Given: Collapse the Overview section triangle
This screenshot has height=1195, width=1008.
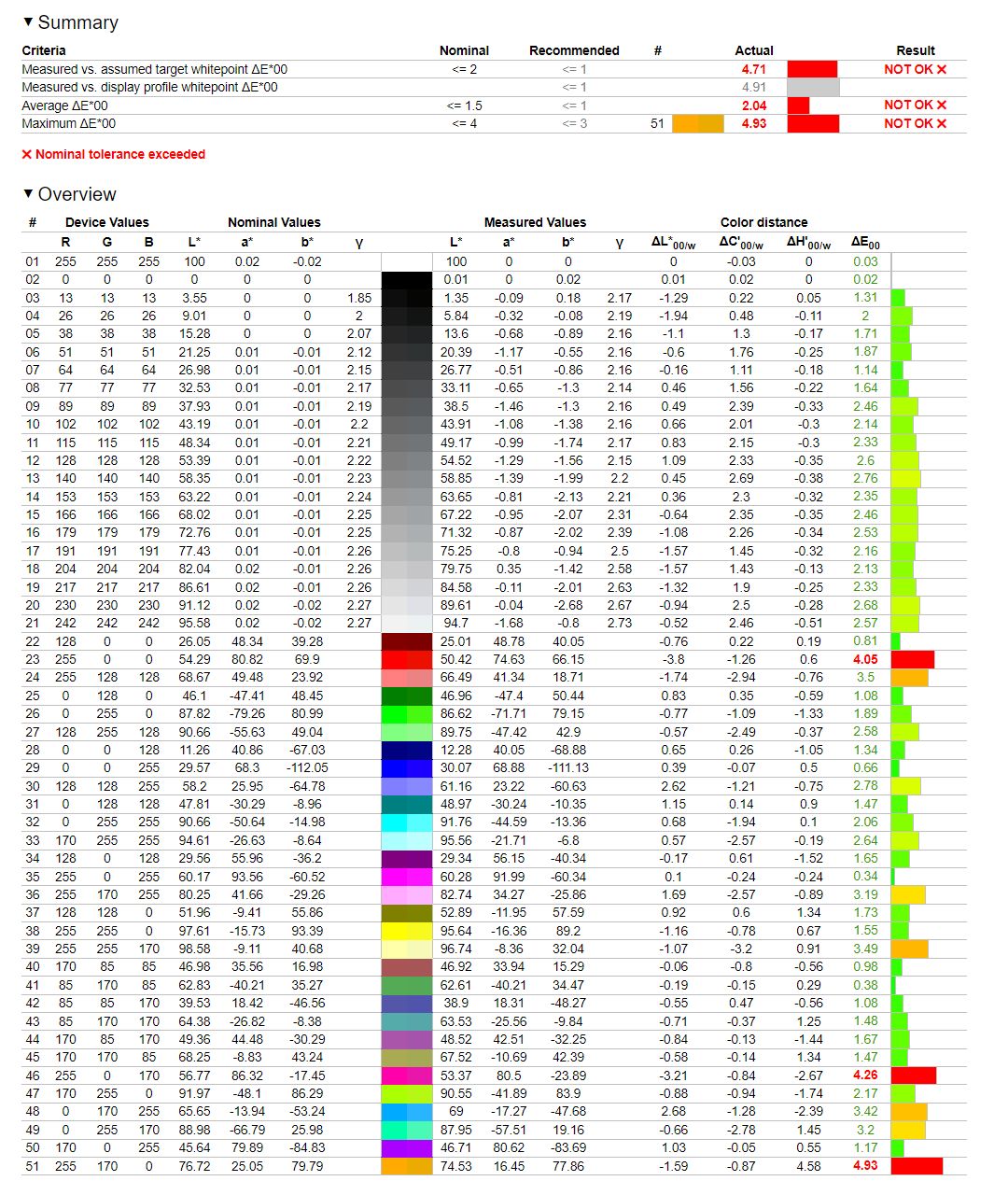Looking at the screenshot, I should click(28, 193).
